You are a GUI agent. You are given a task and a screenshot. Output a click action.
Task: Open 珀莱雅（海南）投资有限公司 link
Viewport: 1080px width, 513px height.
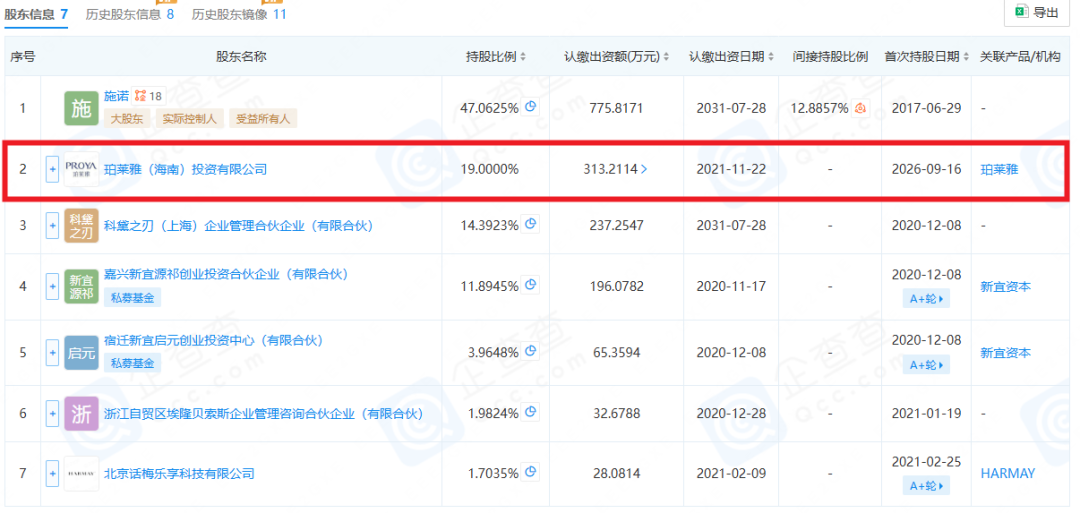(x=185, y=169)
